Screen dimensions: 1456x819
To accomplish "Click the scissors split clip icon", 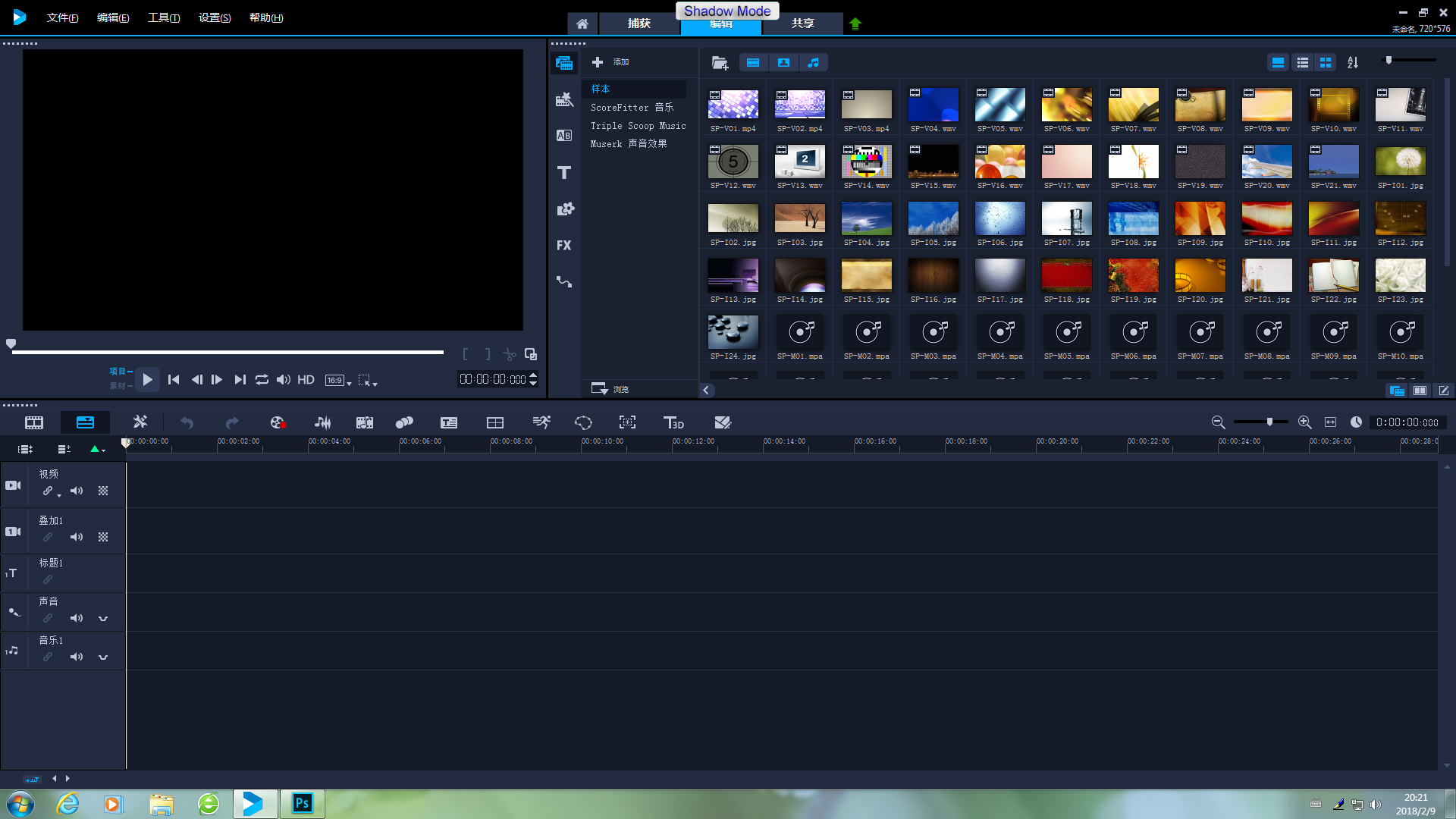I will [x=509, y=354].
